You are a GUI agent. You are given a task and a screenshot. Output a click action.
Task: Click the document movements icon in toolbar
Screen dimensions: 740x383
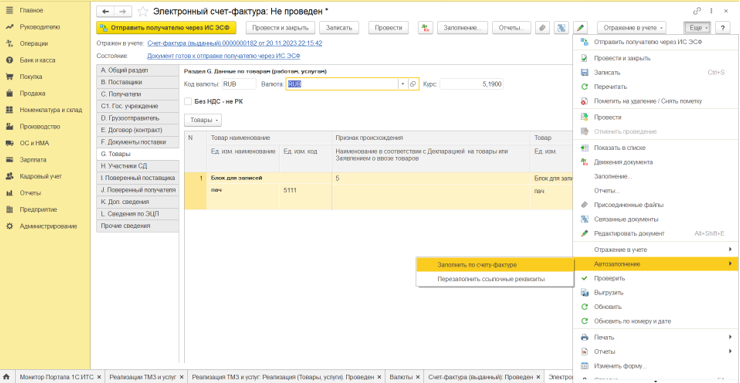point(425,28)
